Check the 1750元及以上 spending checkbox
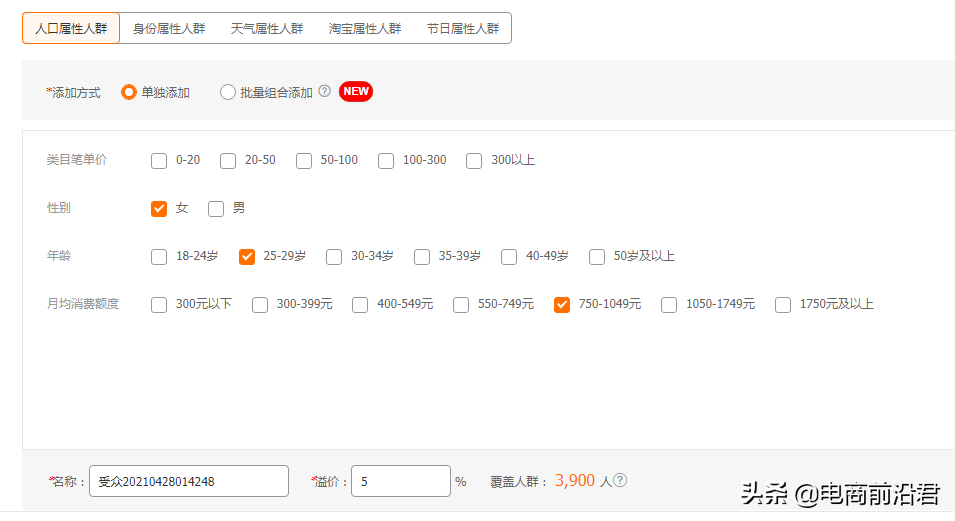The width and height of the screenshot is (955, 521). tap(783, 305)
